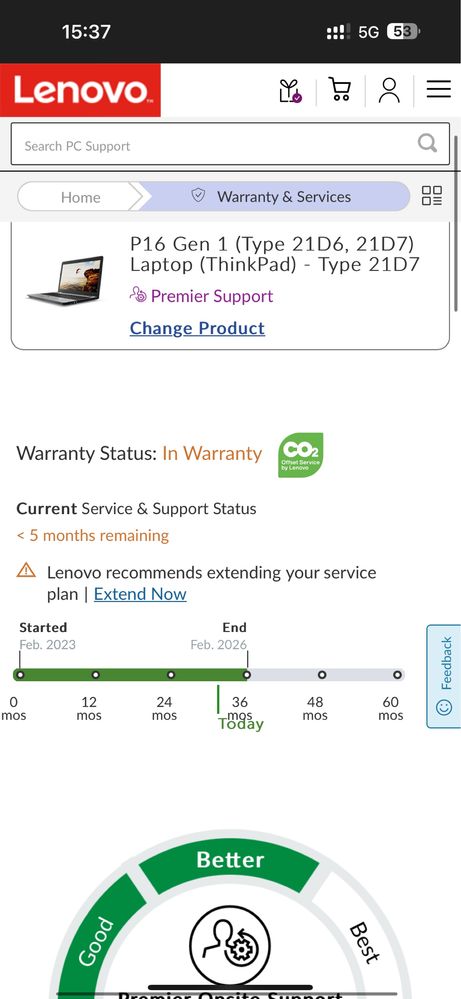Click the ThinkPad P16 laptop thumbnail
Viewport: 461px width, 999px height.
pyautogui.click(x=66, y=281)
